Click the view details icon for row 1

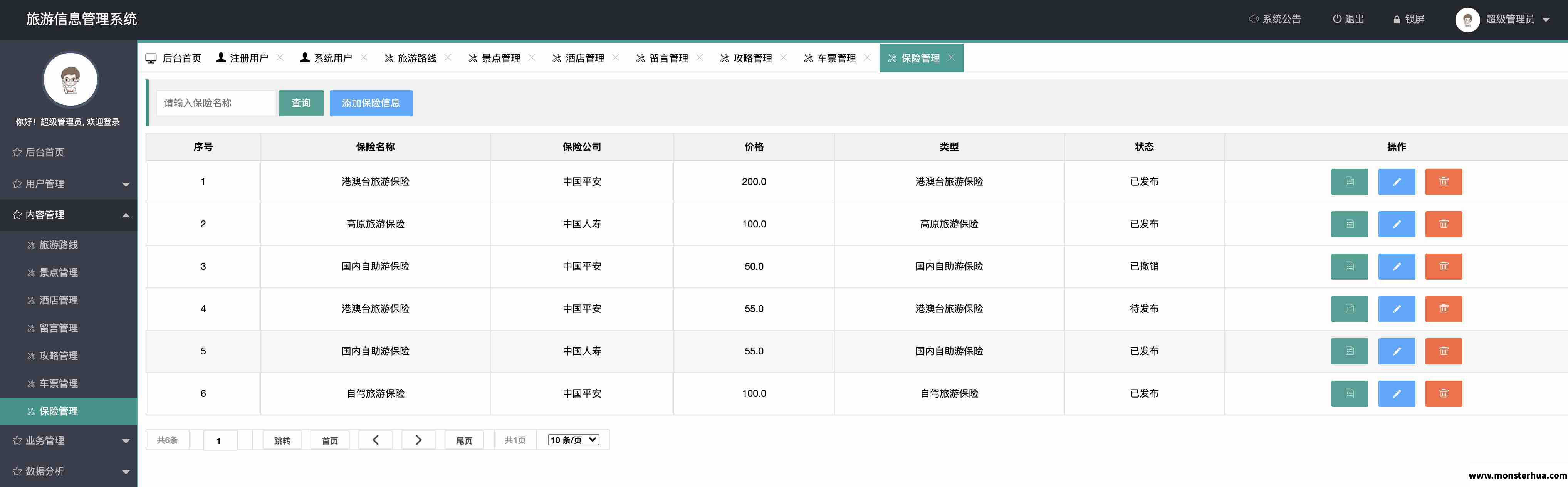coord(1350,181)
